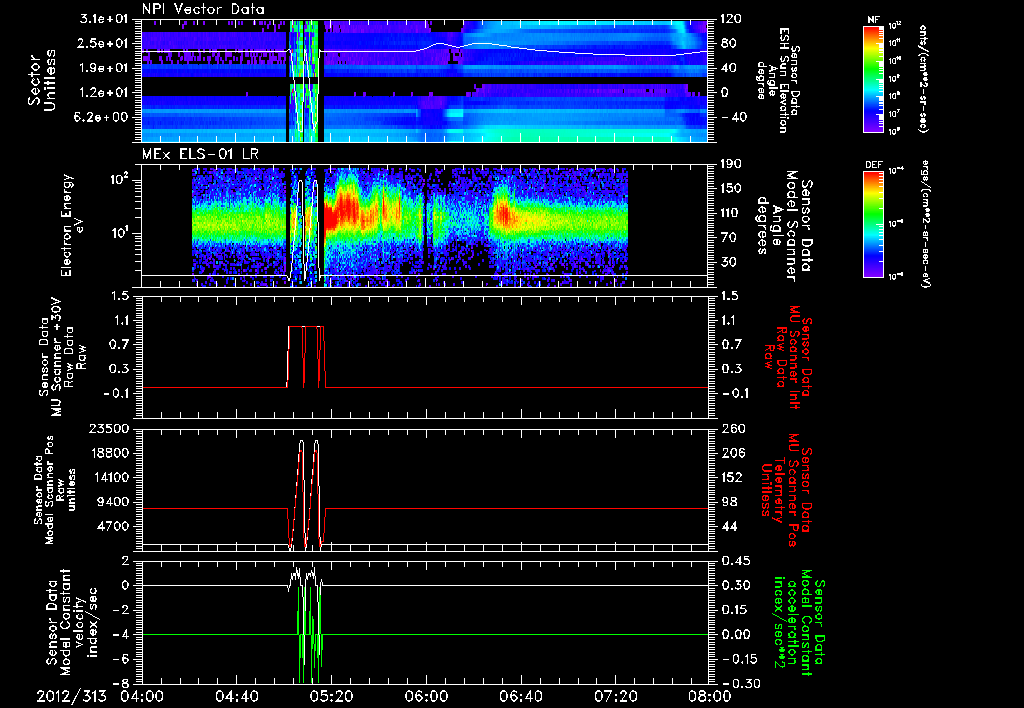
Task: Click the 'NF' color bar label
Action: pos(874,20)
